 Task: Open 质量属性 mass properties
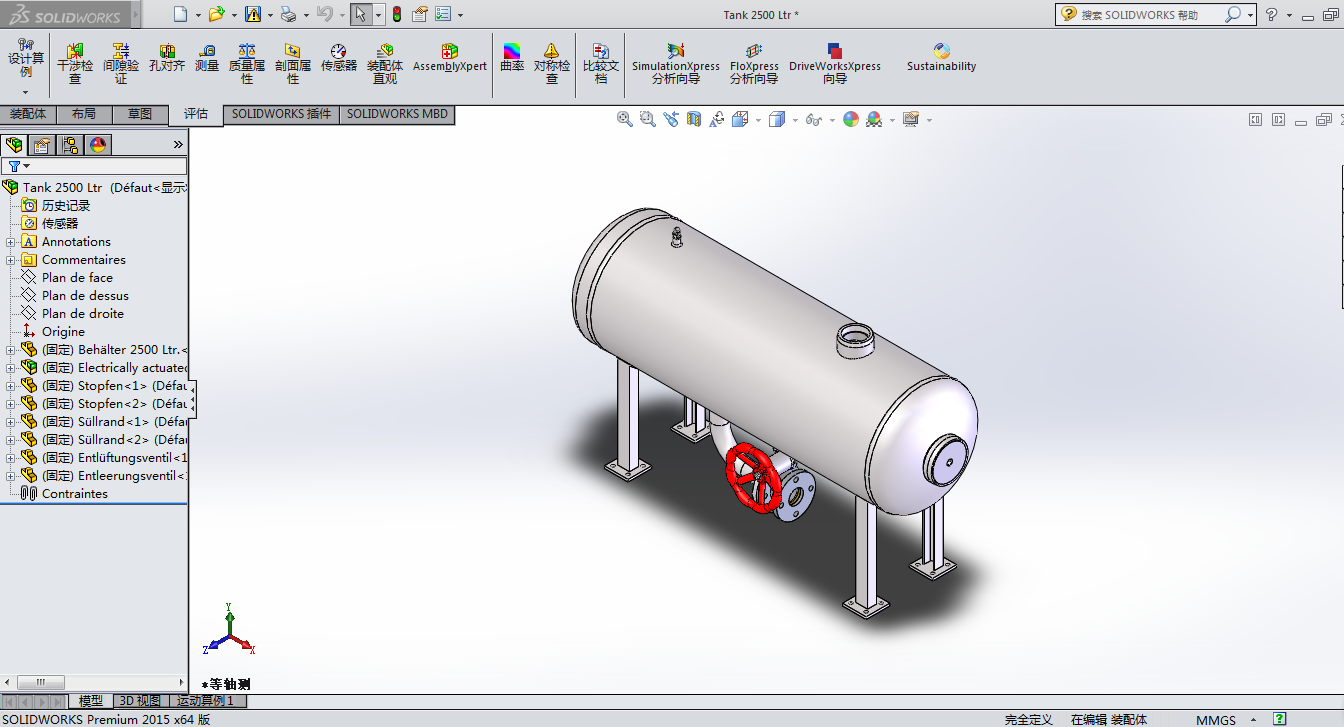(247, 62)
